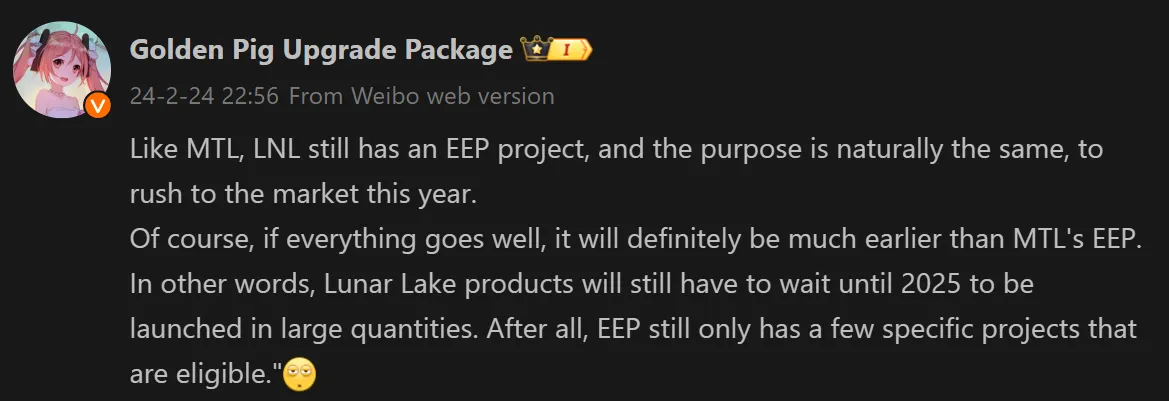Click the gold crown membership icon
The image size is (1169, 401).
535,49
